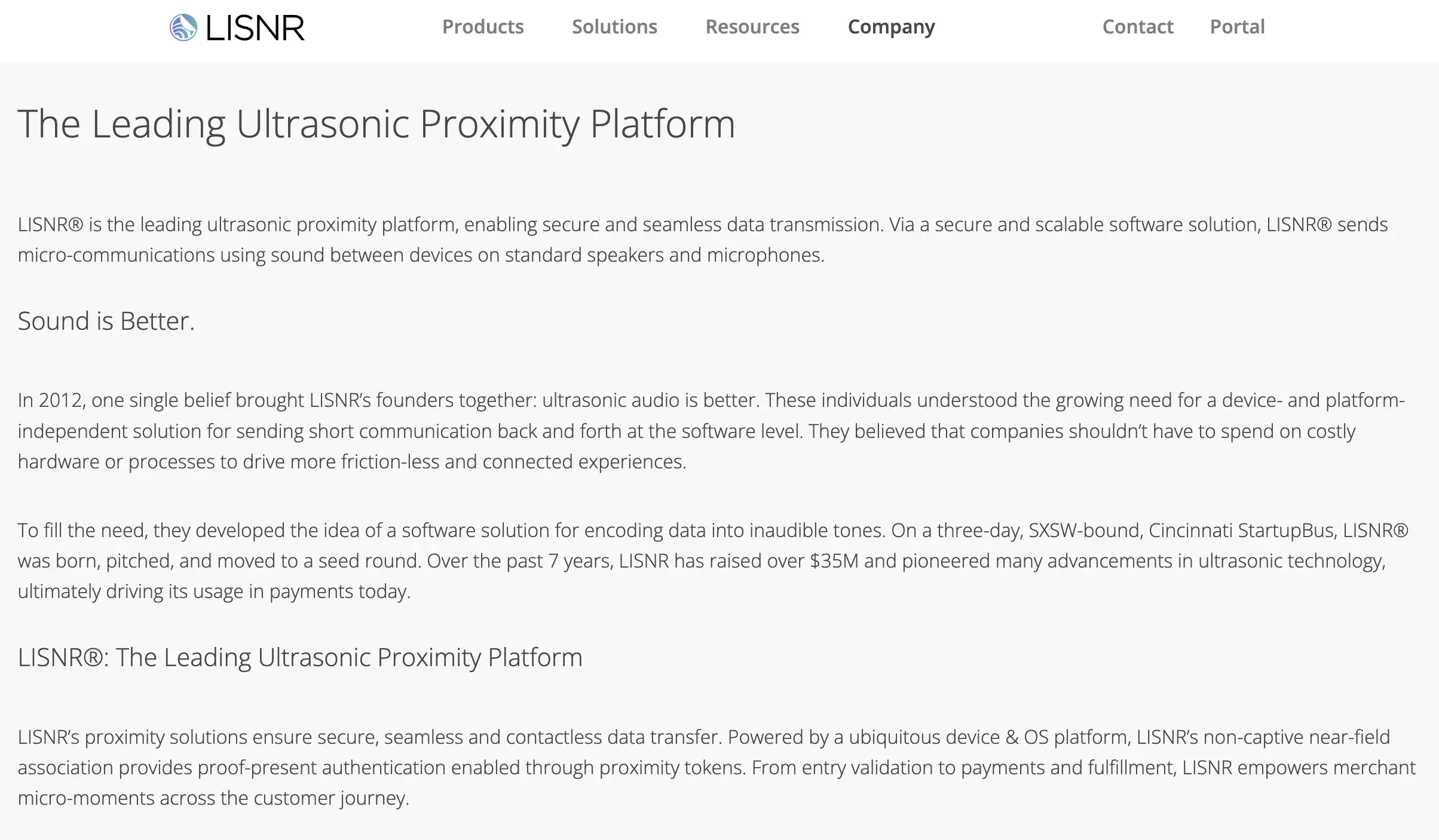
Task: Click the "Sound is Better." heading
Action: pos(106,321)
